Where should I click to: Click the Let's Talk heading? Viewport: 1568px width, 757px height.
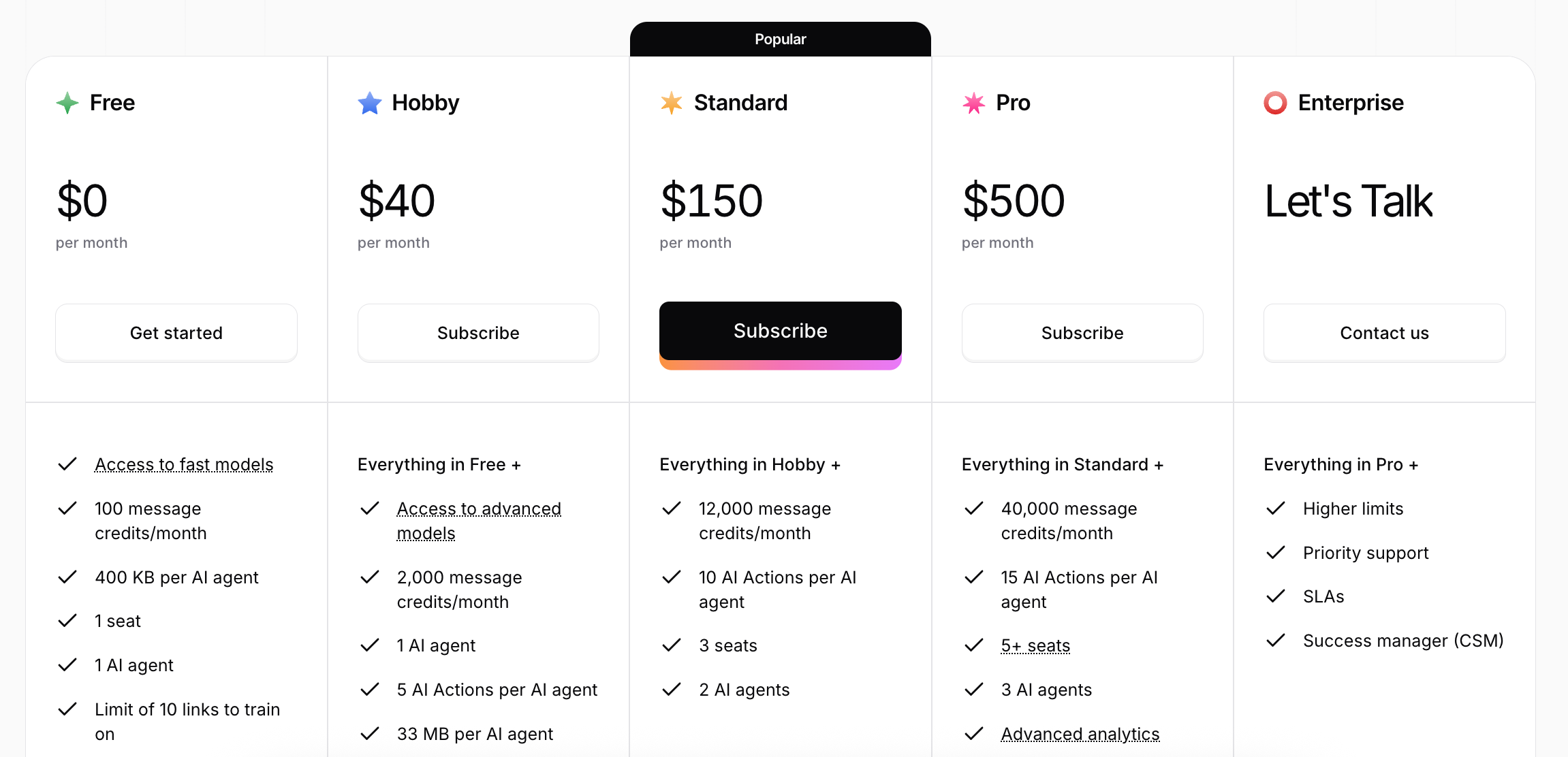pyautogui.click(x=1349, y=201)
